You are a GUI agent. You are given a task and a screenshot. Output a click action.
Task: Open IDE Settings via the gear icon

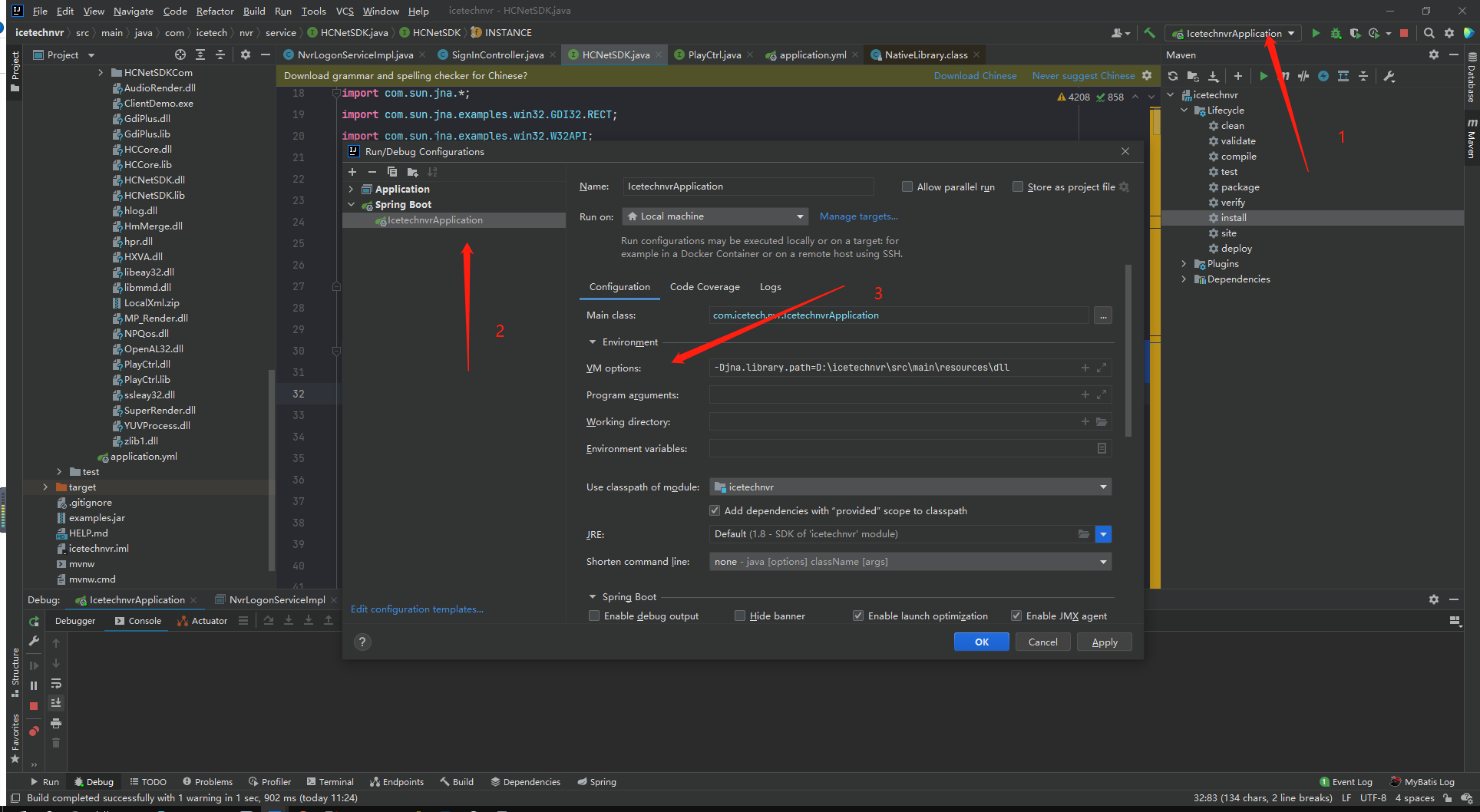tap(1449, 33)
